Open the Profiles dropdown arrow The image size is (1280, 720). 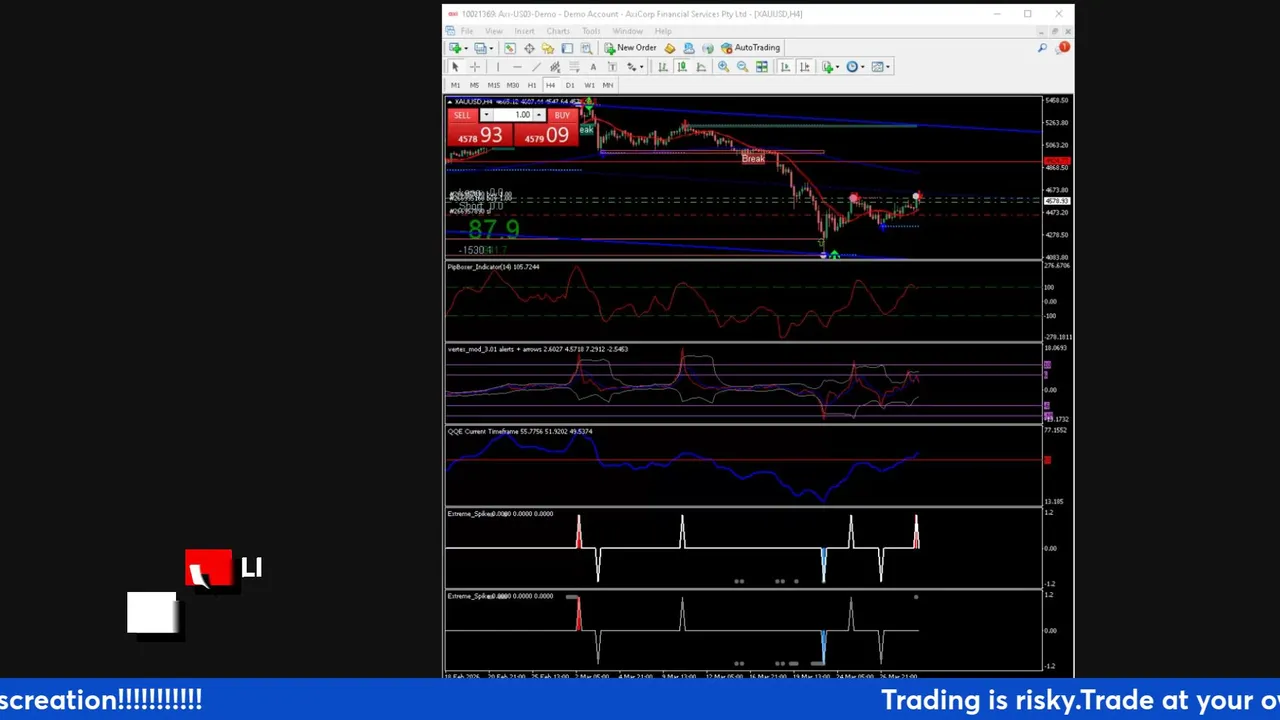pos(491,48)
